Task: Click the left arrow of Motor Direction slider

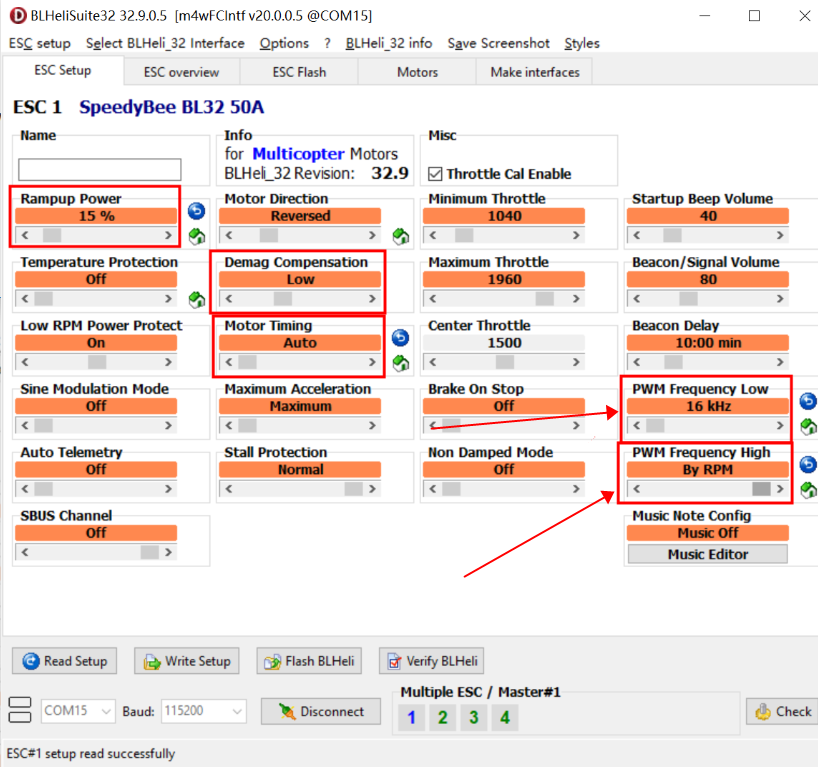Action: coord(228,235)
